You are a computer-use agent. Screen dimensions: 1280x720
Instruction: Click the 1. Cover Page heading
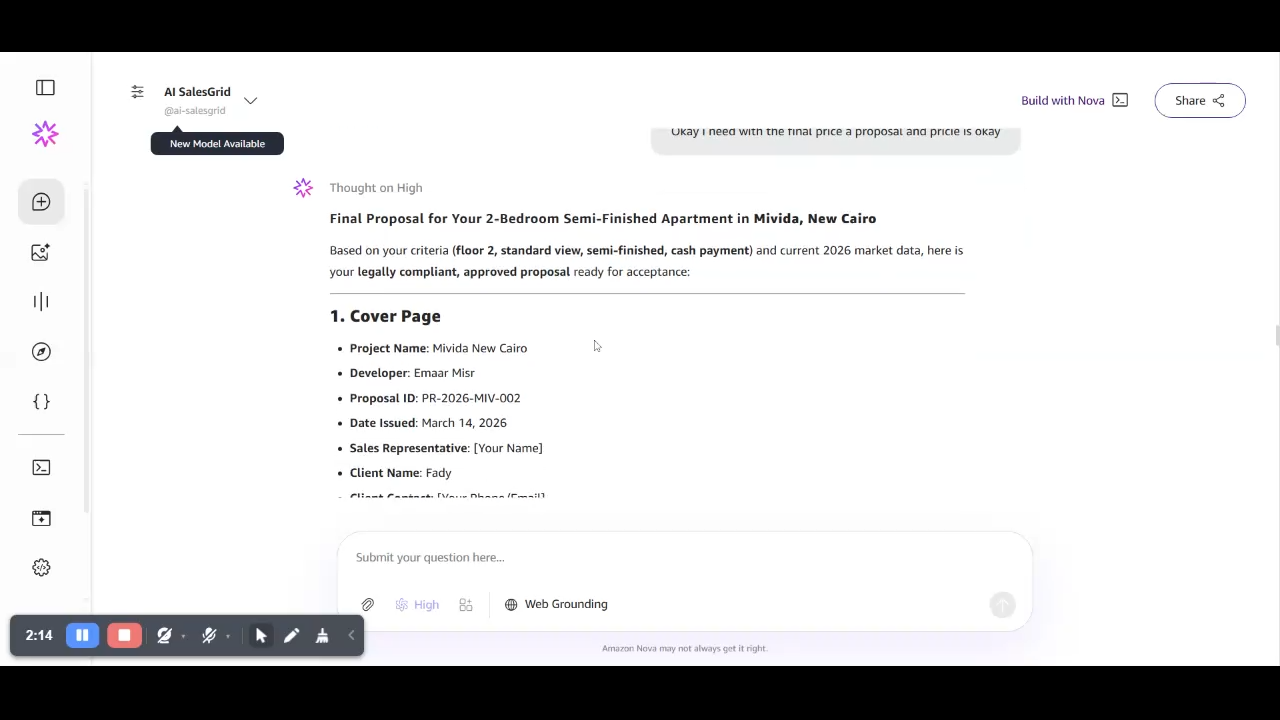click(x=385, y=316)
